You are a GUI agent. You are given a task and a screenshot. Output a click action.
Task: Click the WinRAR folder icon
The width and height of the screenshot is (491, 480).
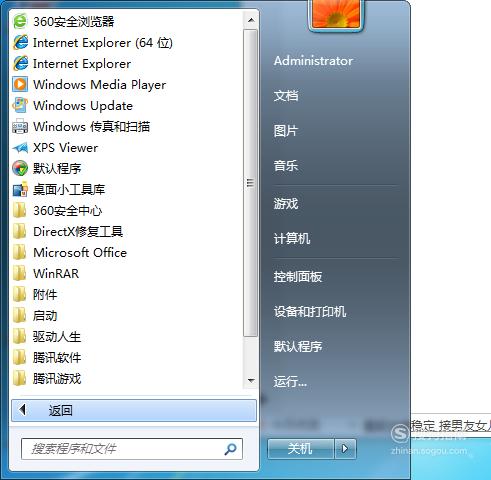click(x=20, y=273)
